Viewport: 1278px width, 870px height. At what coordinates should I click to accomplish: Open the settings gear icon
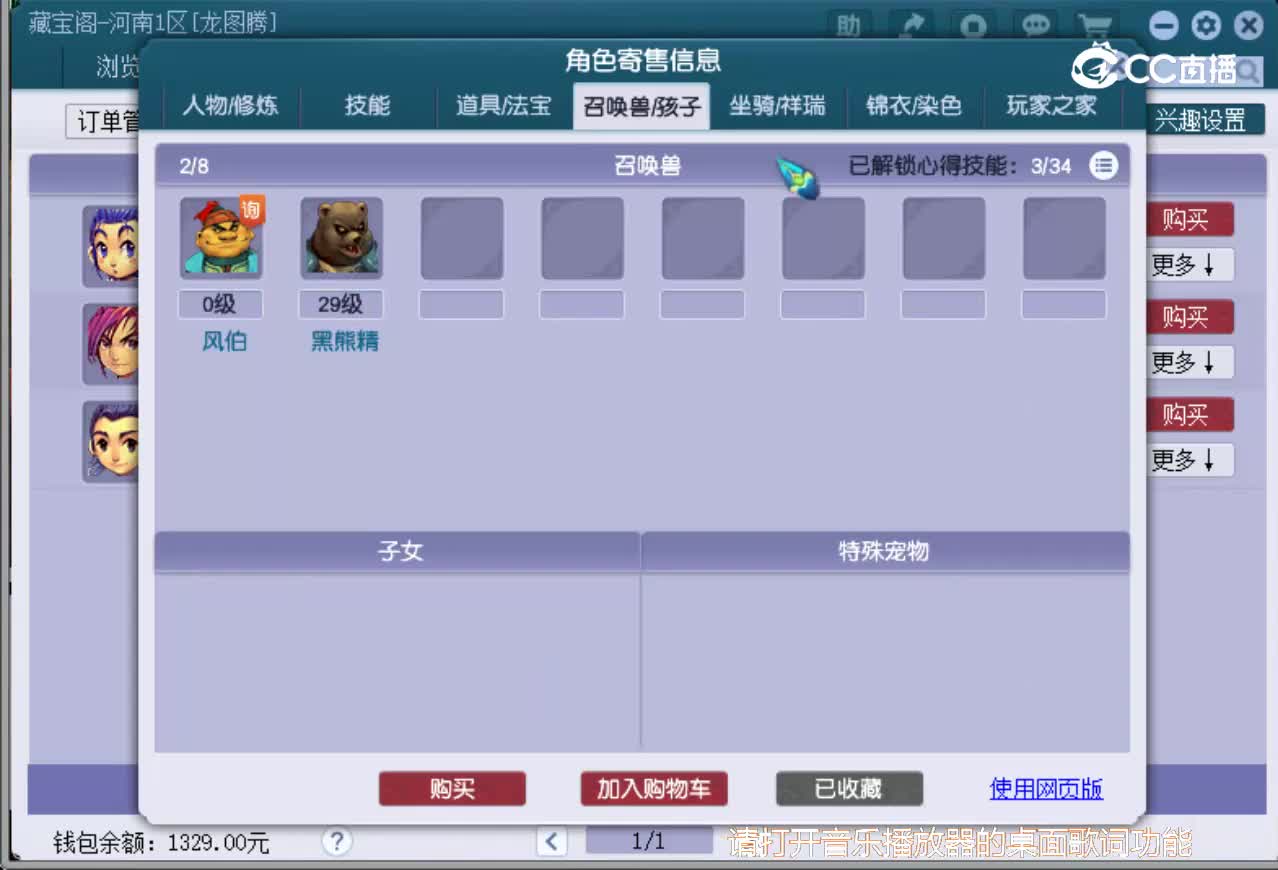pyautogui.click(x=1206, y=25)
